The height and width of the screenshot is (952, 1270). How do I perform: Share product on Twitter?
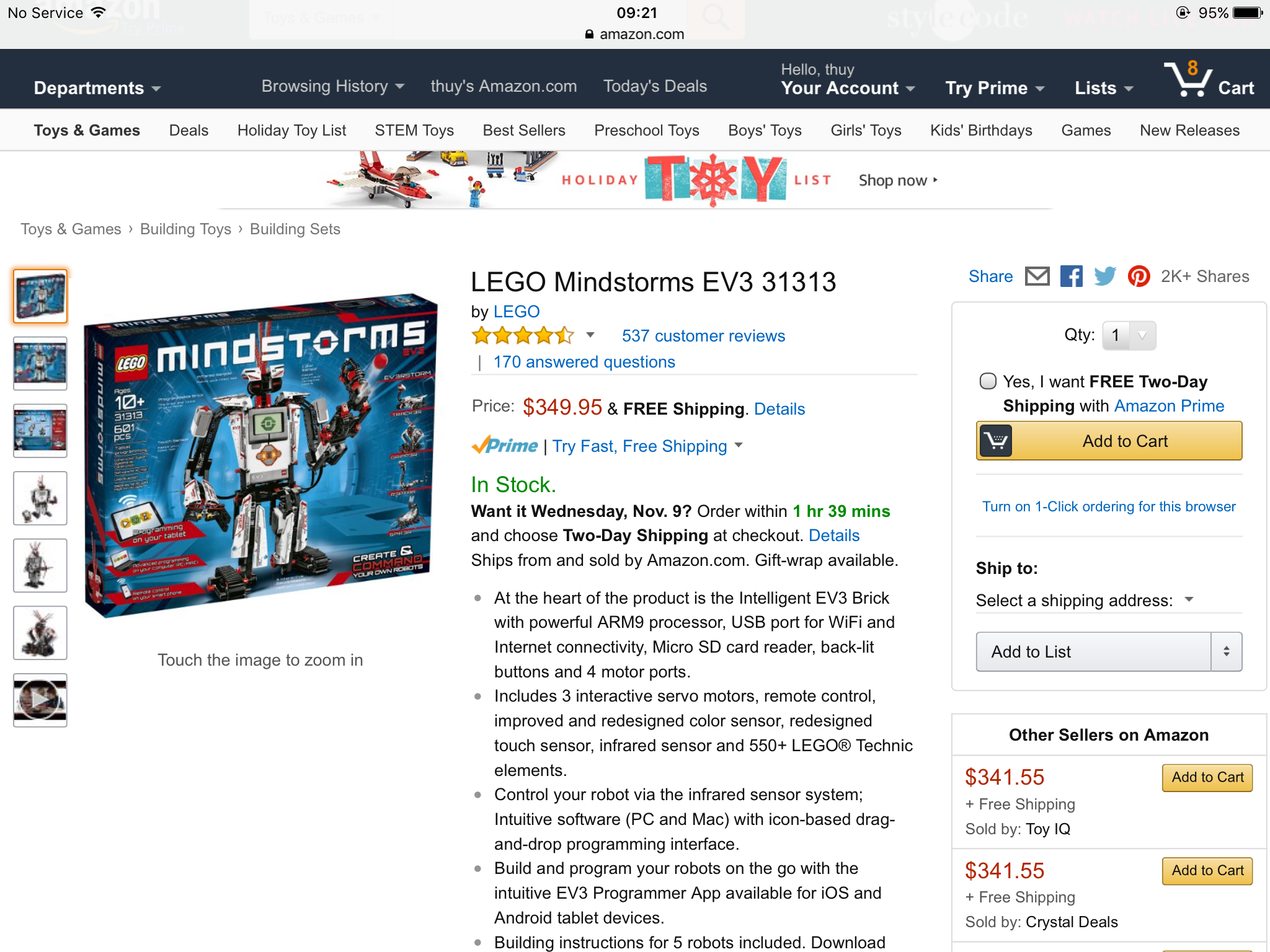[x=1105, y=276]
